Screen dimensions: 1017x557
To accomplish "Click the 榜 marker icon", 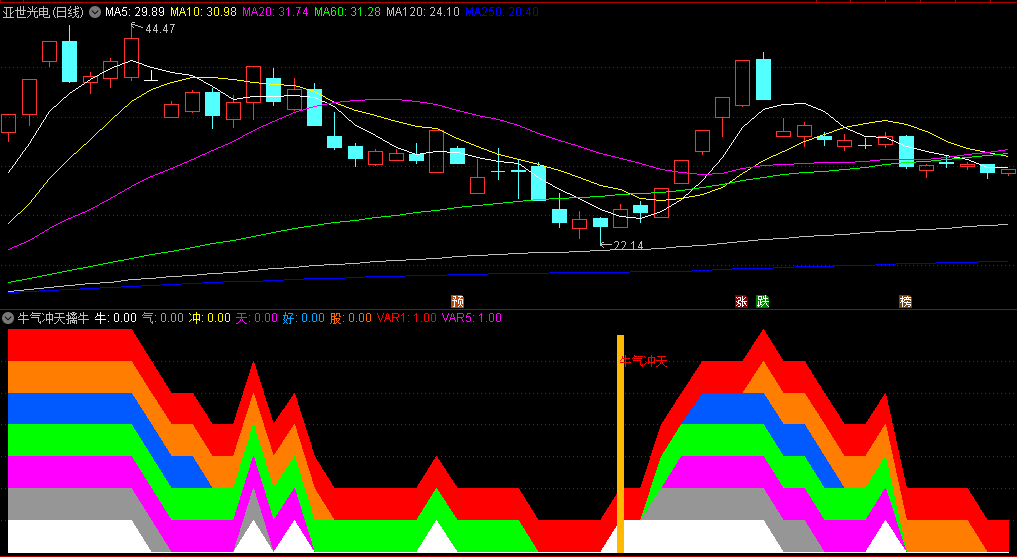I will (905, 301).
